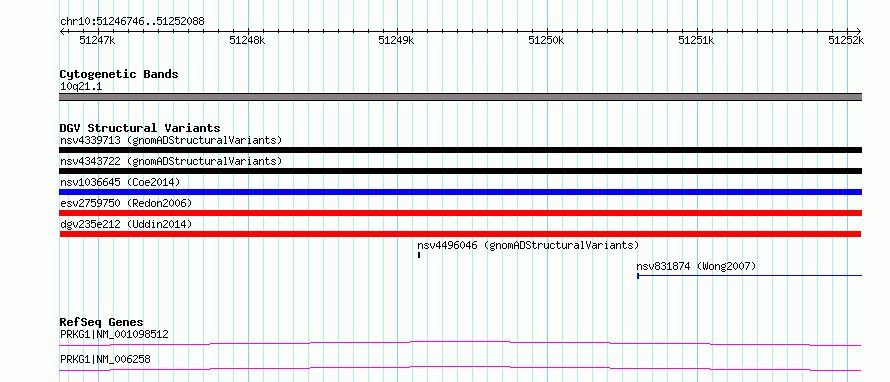890x382 pixels.
Task: Open the 10q21.1 band label
Action: (81, 87)
